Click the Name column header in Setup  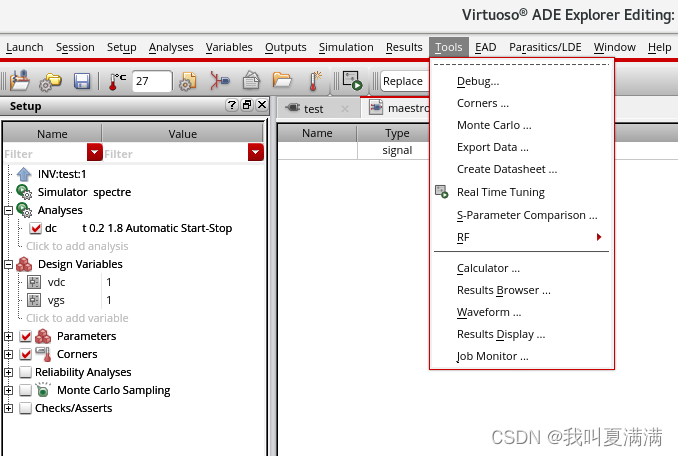pyautogui.click(x=52, y=134)
